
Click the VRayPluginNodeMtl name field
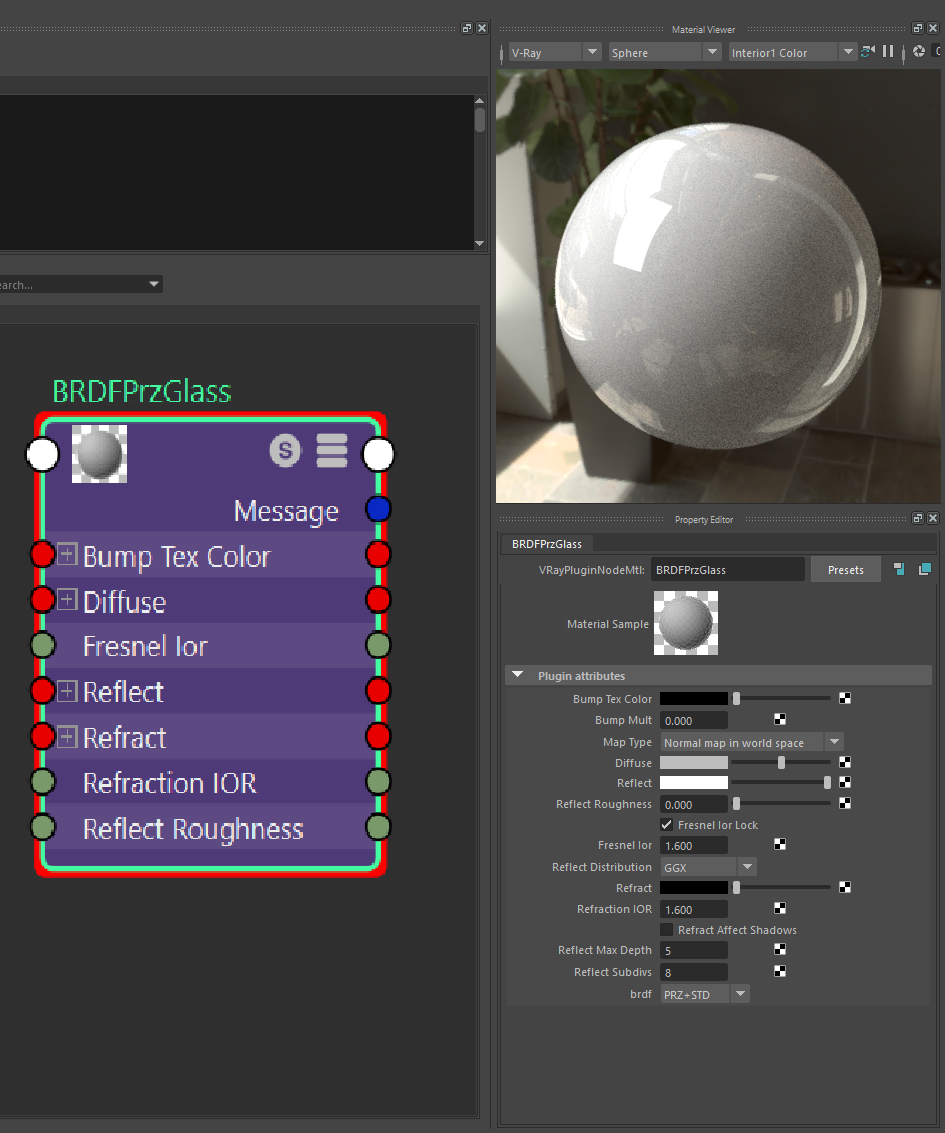pyautogui.click(x=728, y=569)
